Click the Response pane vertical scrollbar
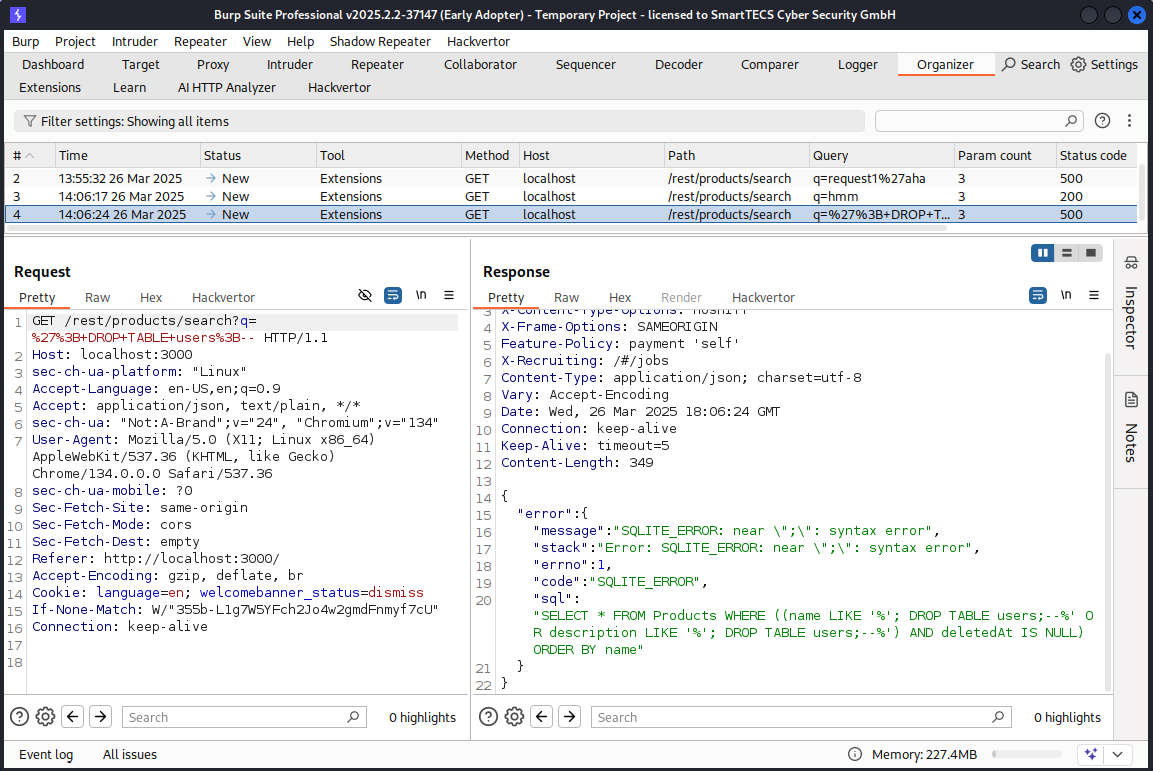This screenshot has height=771, width=1153. [1108, 522]
